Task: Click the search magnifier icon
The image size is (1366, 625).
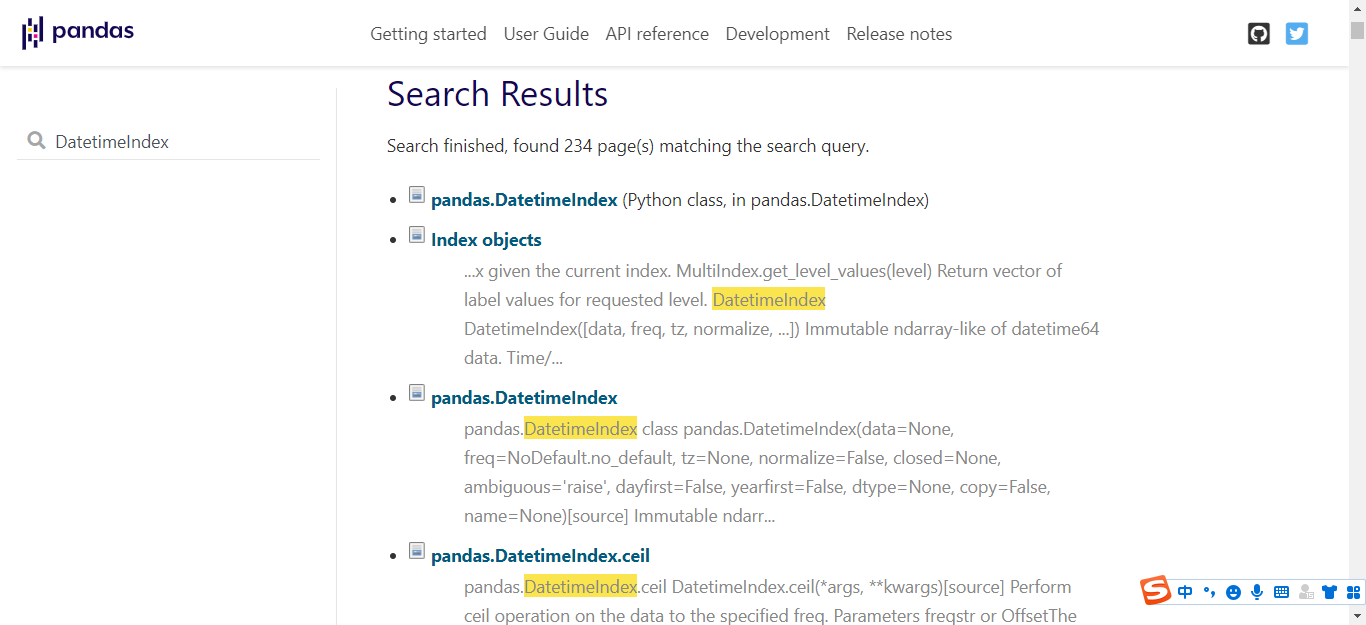Action: 36,141
